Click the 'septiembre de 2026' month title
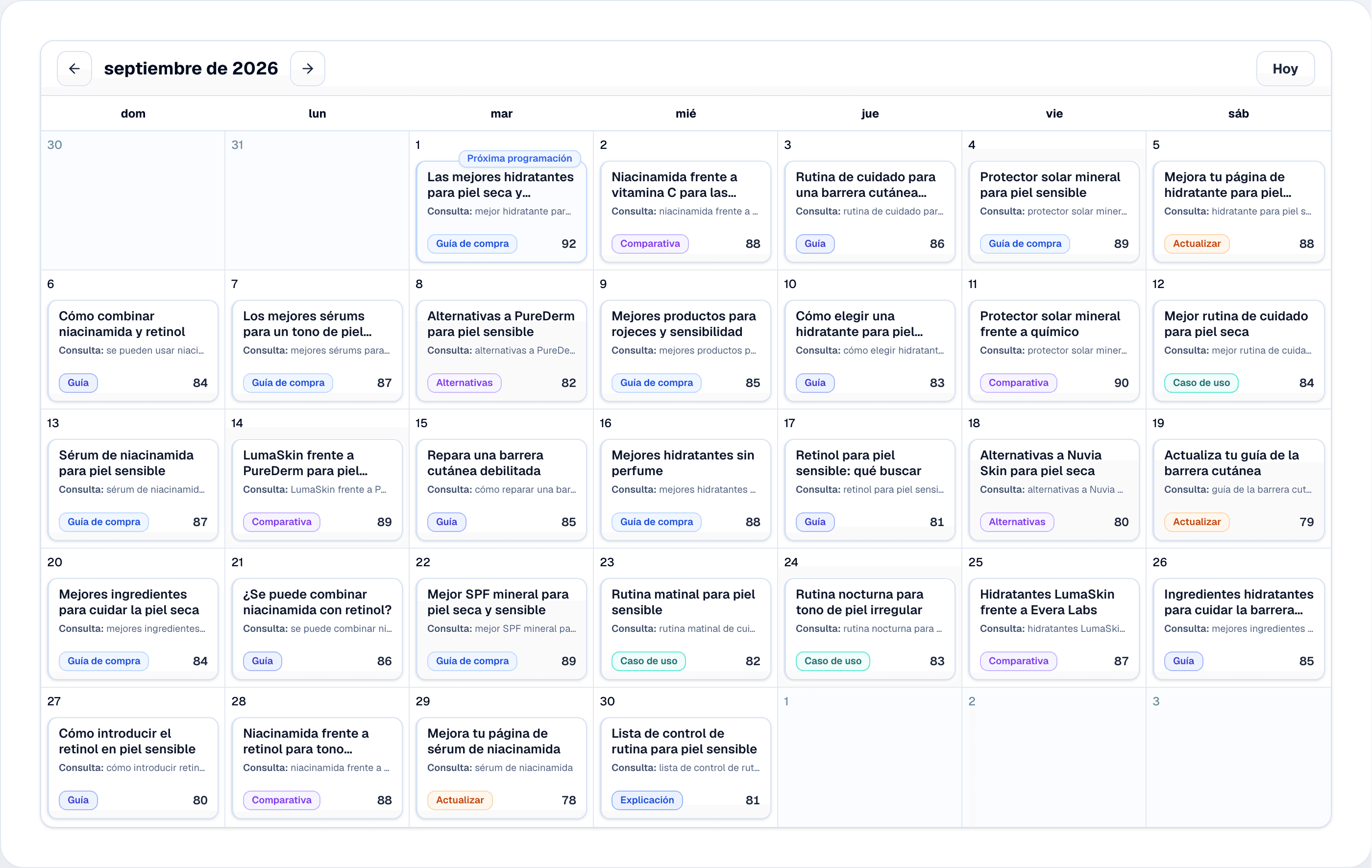 click(191, 69)
